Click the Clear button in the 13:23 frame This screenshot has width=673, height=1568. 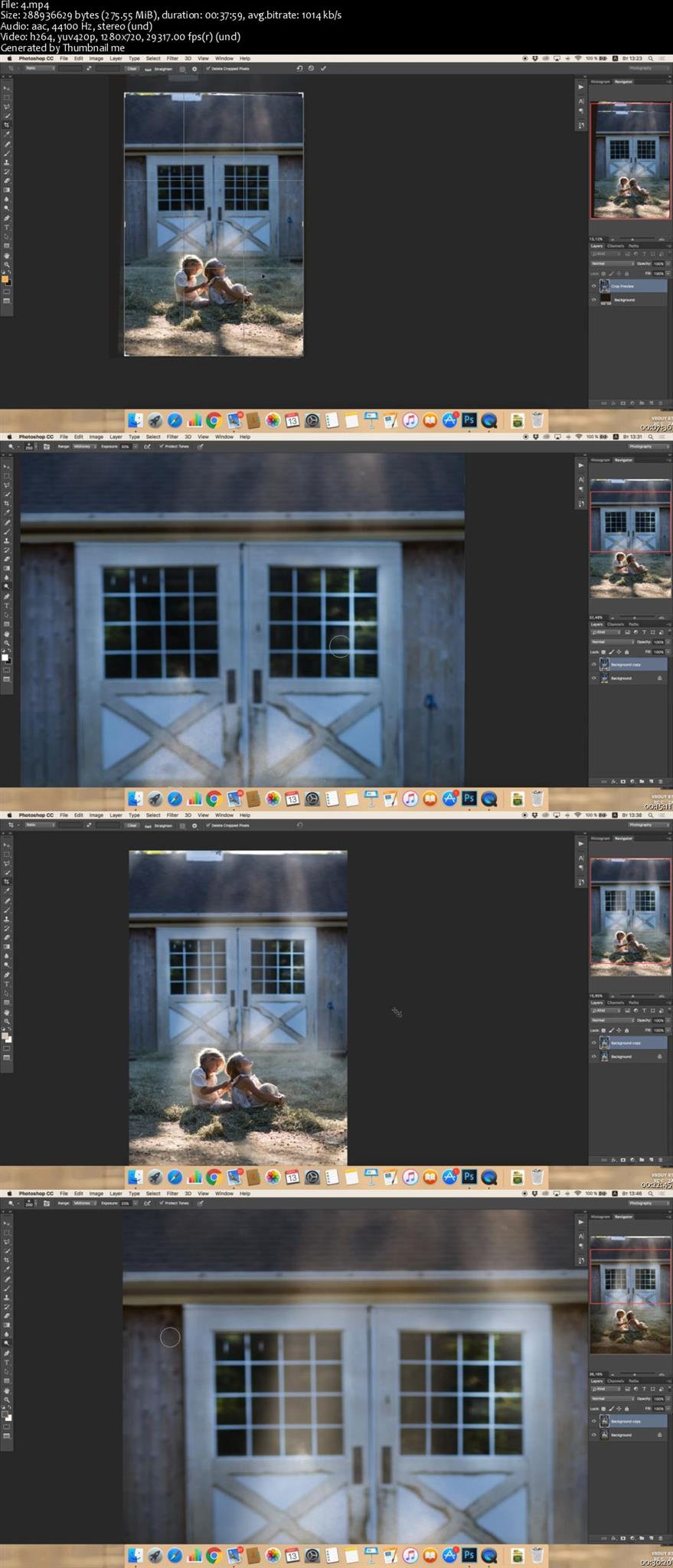point(131,68)
